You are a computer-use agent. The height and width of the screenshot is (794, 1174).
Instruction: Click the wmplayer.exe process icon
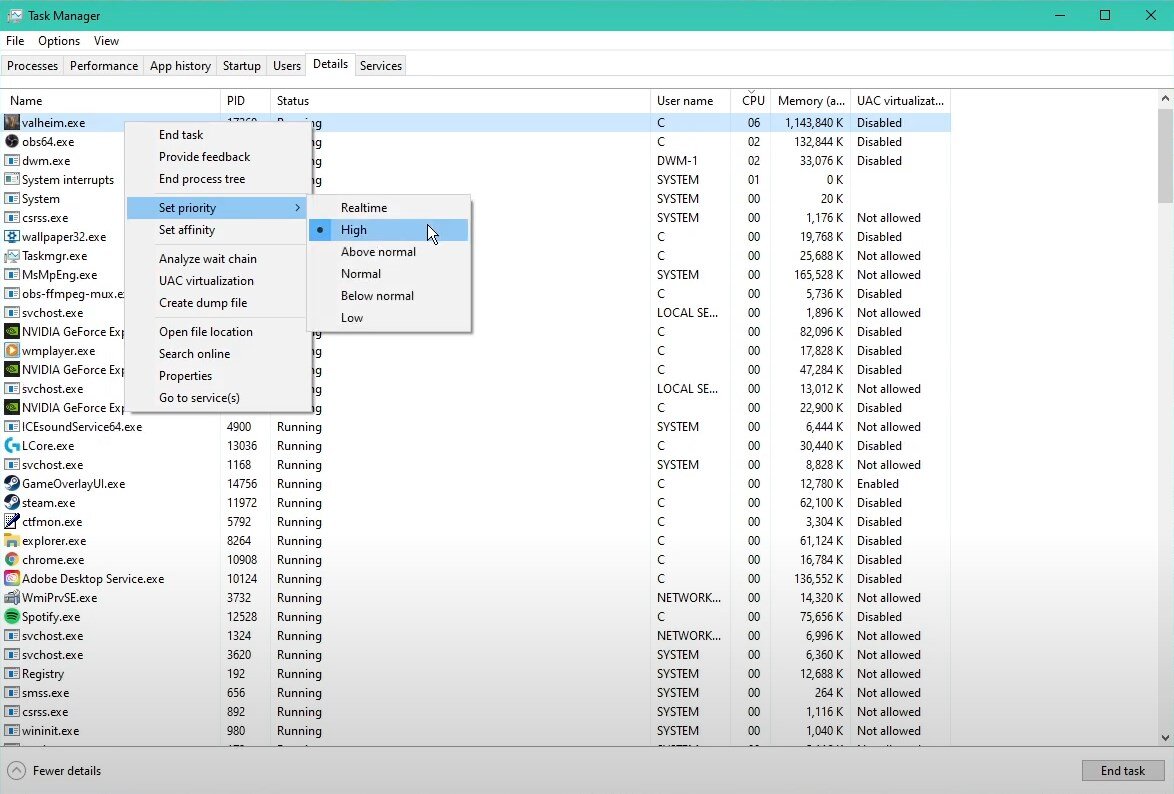12,351
